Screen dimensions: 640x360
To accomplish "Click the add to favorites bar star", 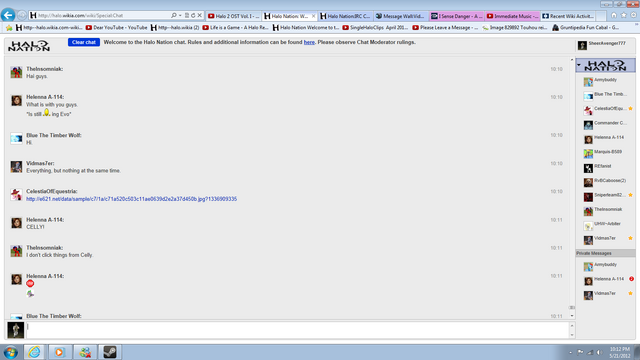I will (x=9, y=28).
